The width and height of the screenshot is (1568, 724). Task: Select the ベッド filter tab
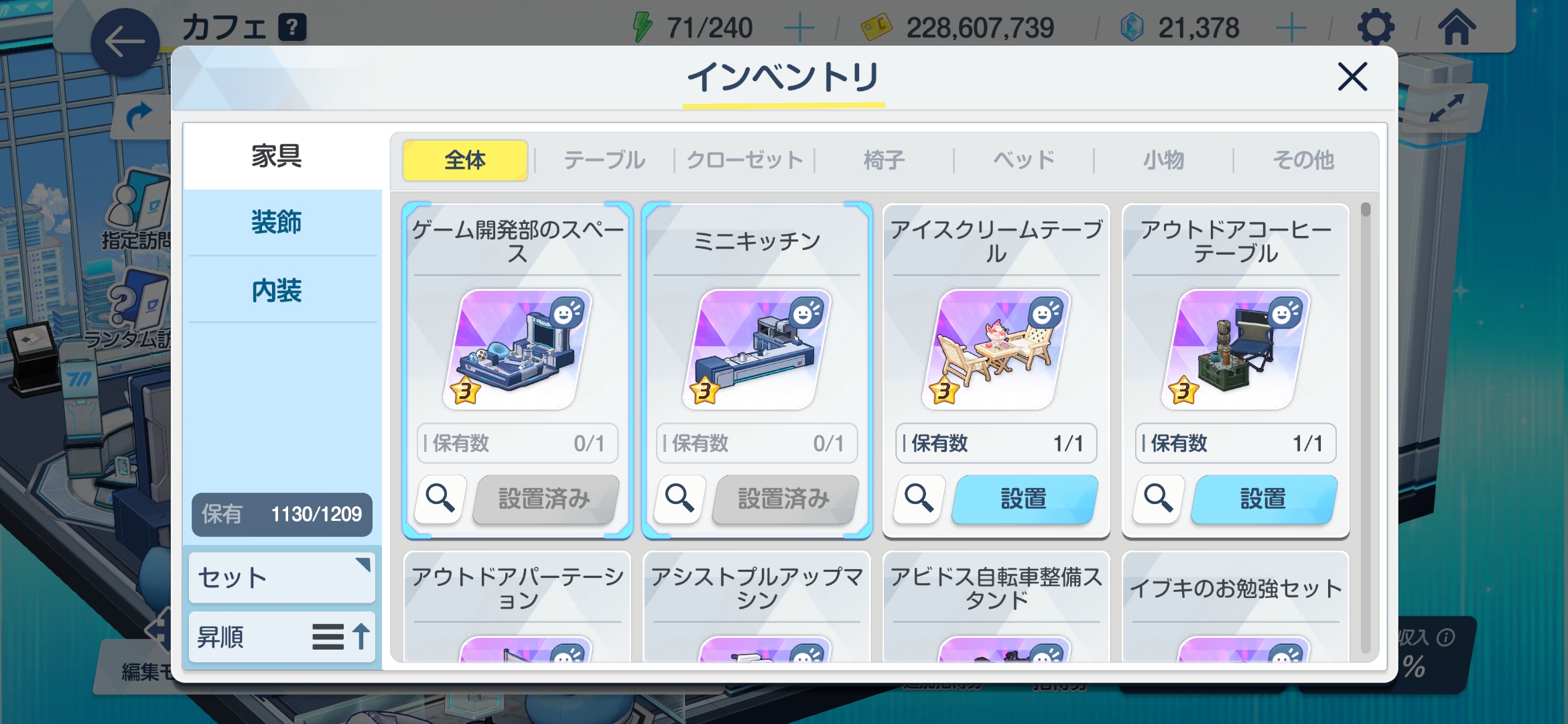[1024, 160]
